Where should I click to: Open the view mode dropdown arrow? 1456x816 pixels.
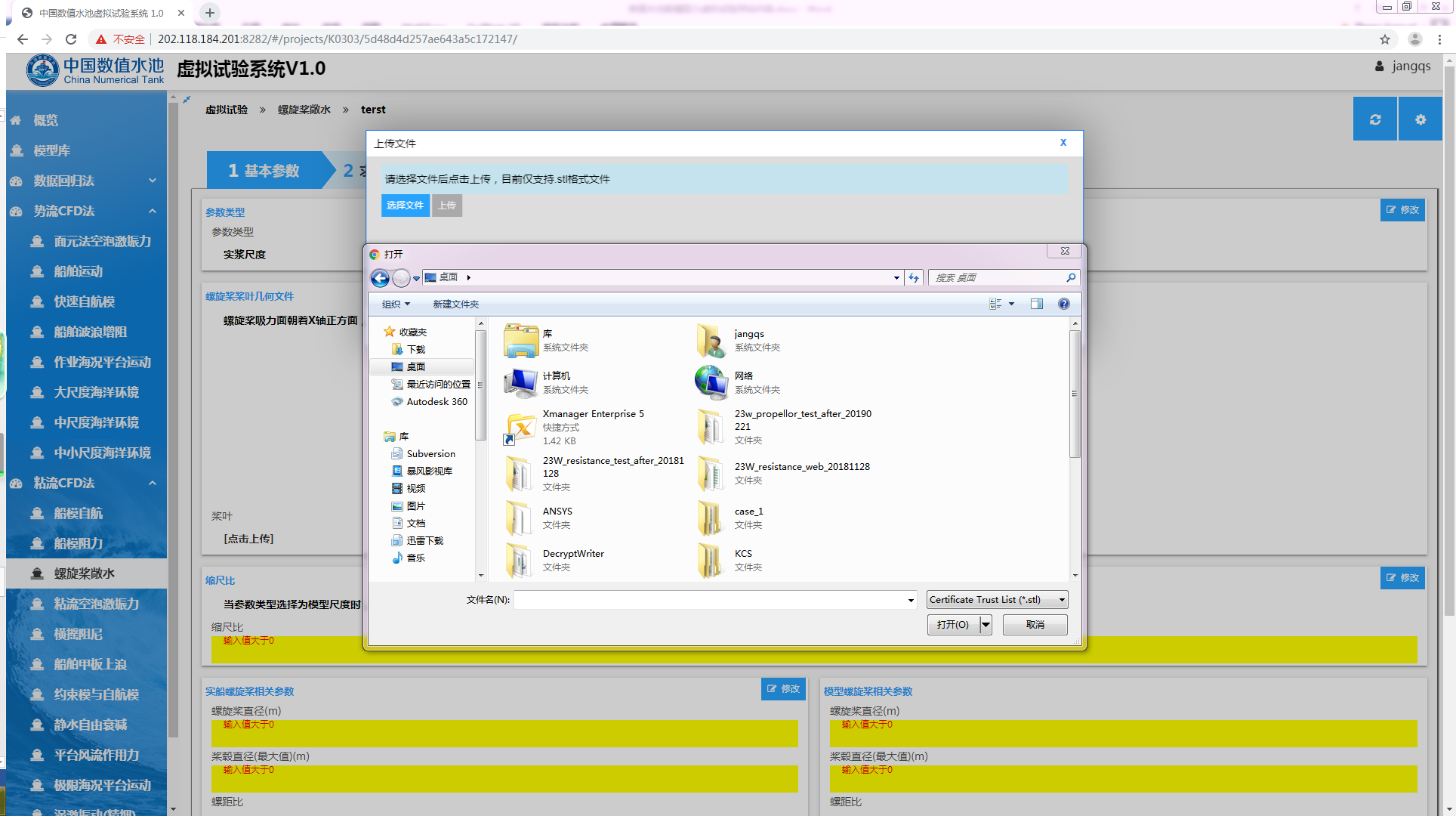[x=1011, y=304]
